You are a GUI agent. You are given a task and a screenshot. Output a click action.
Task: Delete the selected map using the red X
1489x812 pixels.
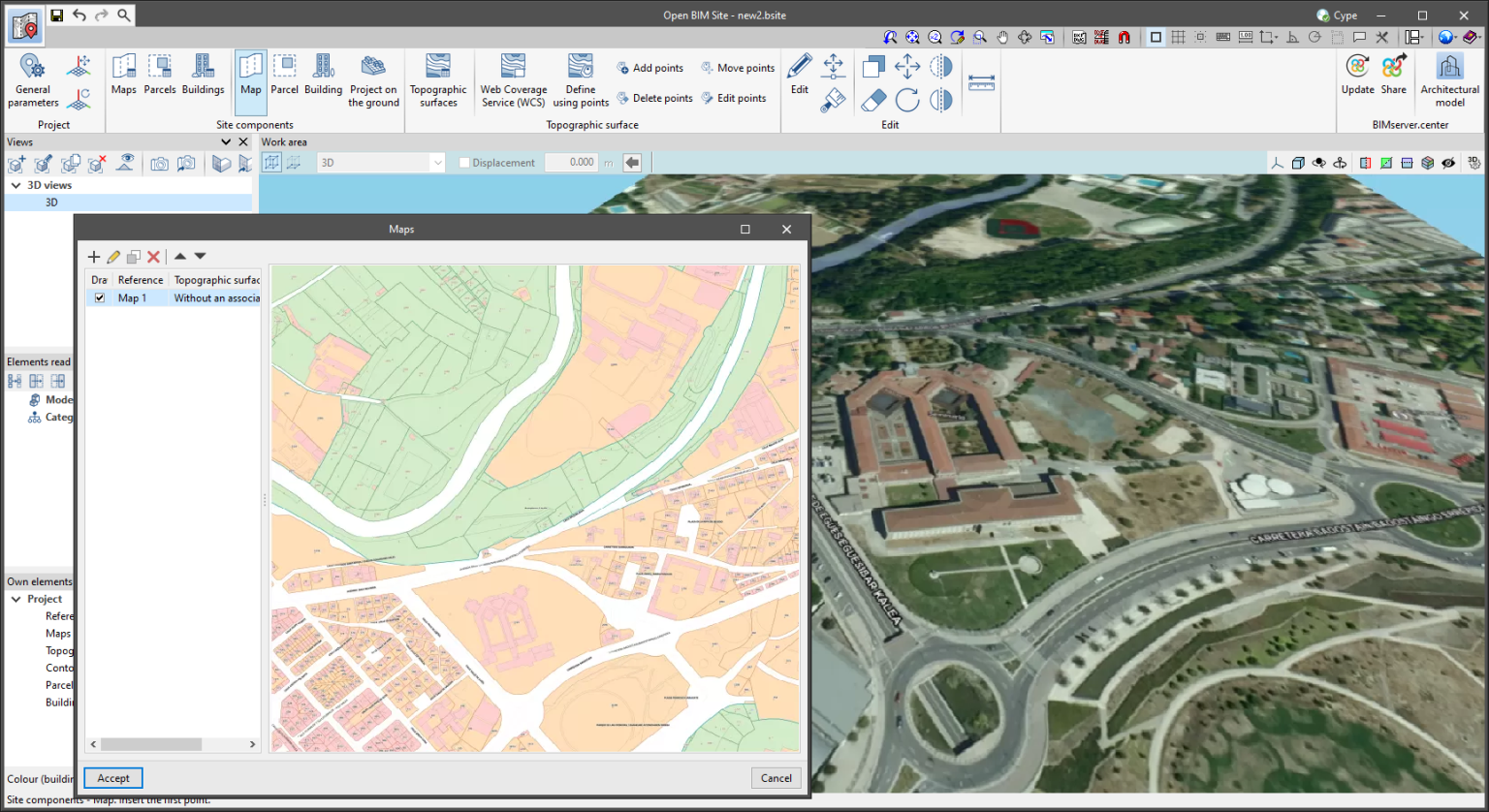[153, 257]
